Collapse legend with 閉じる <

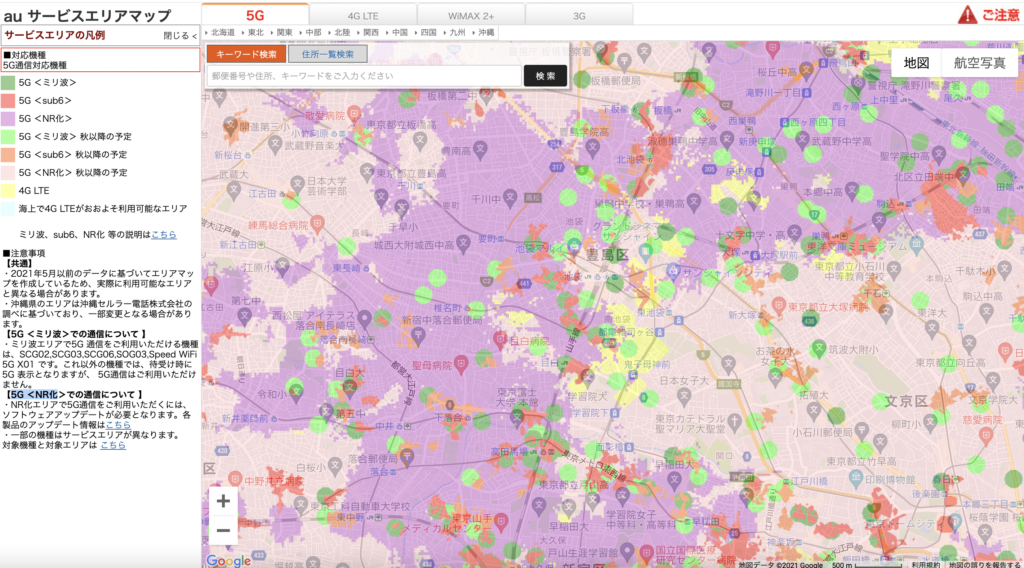180,36
